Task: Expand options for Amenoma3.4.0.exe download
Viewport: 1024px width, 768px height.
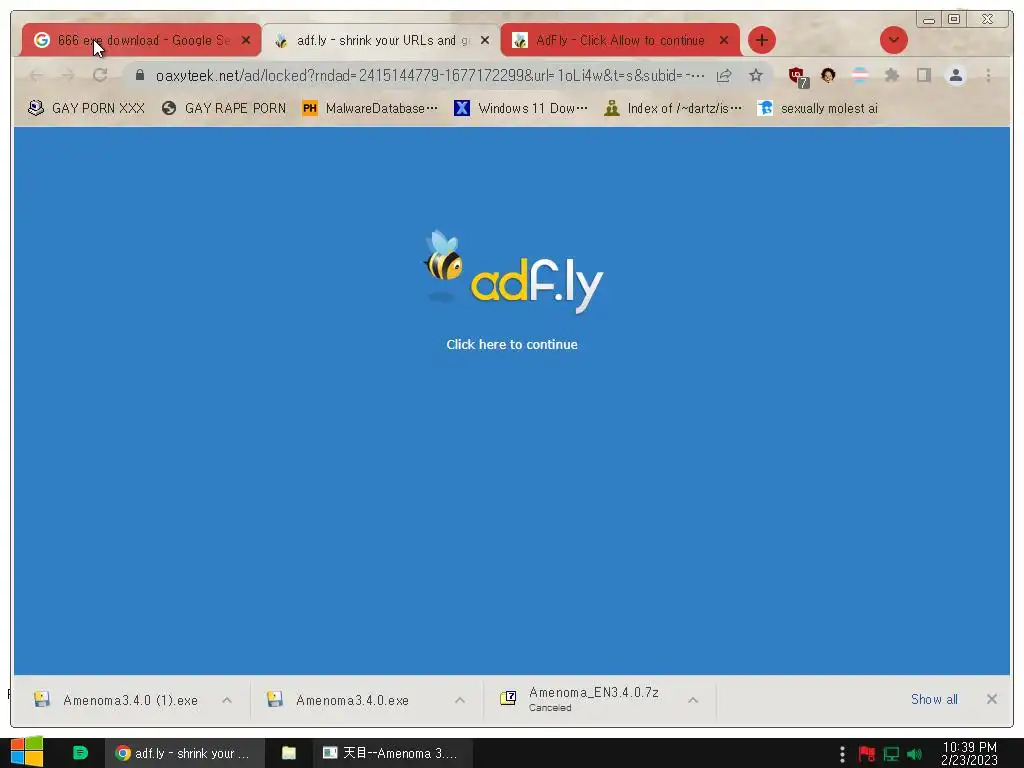Action: pyautogui.click(x=460, y=700)
